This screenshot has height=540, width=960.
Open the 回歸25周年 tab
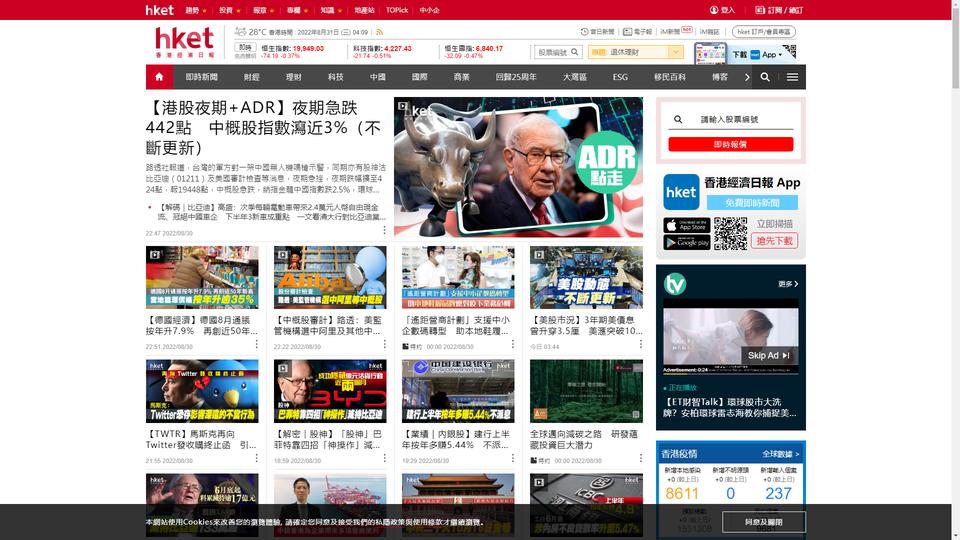516,77
